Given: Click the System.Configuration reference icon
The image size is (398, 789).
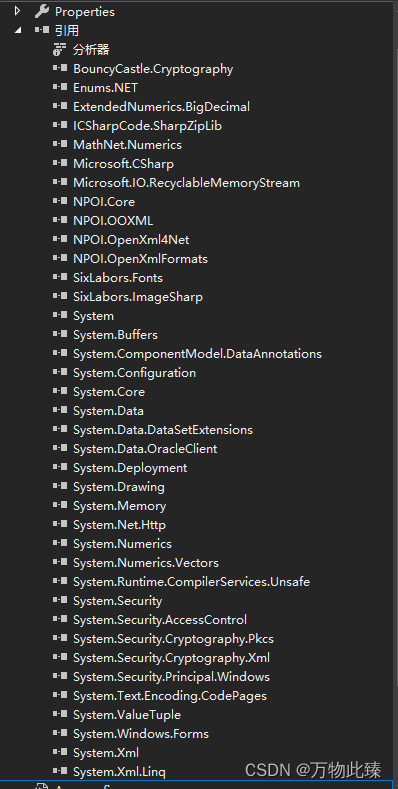Looking at the screenshot, I should coord(60,372).
